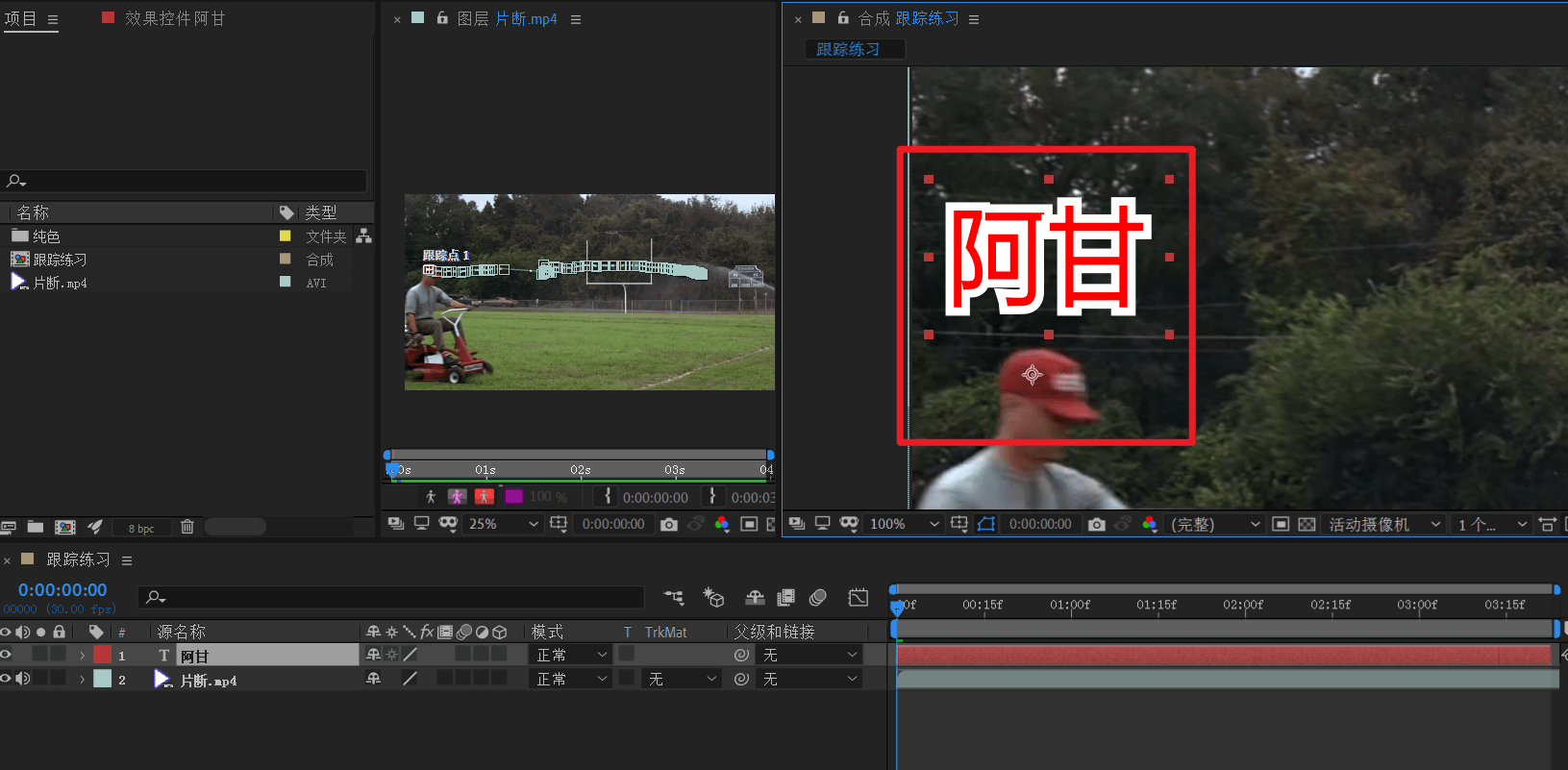
Task: Switch to the 效果控件 阿甘 tab
Action: (174, 18)
